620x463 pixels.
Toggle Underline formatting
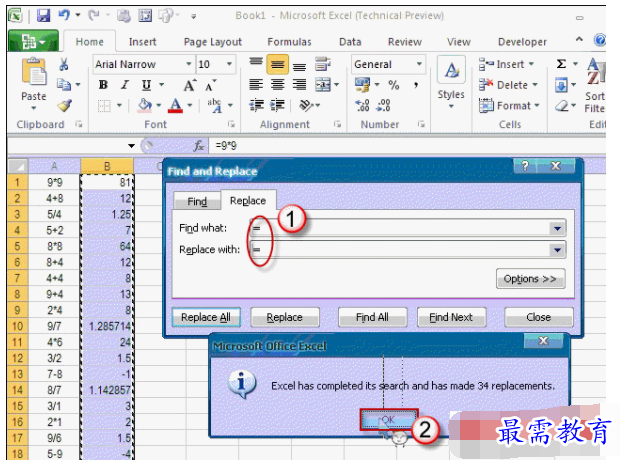pyautogui.click(x=146, y=85)
